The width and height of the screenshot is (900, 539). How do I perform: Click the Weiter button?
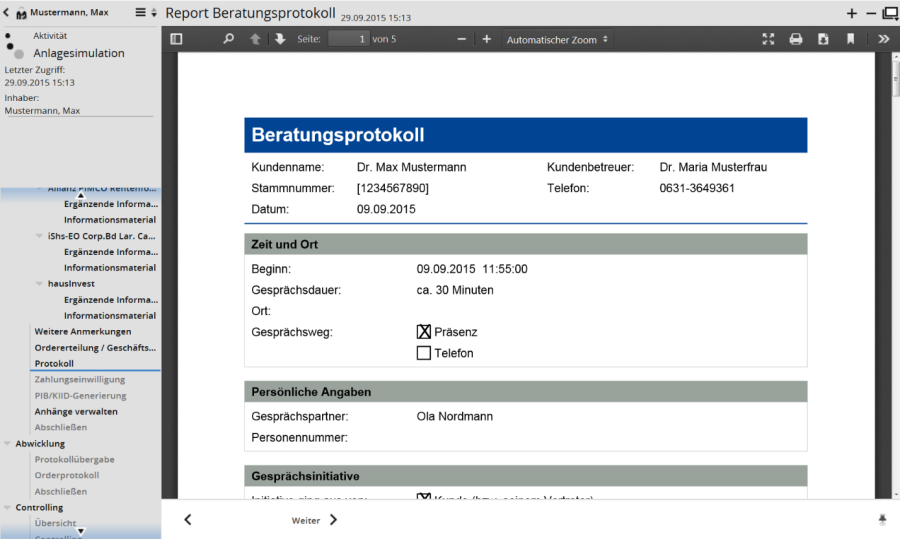coord(314,520)
